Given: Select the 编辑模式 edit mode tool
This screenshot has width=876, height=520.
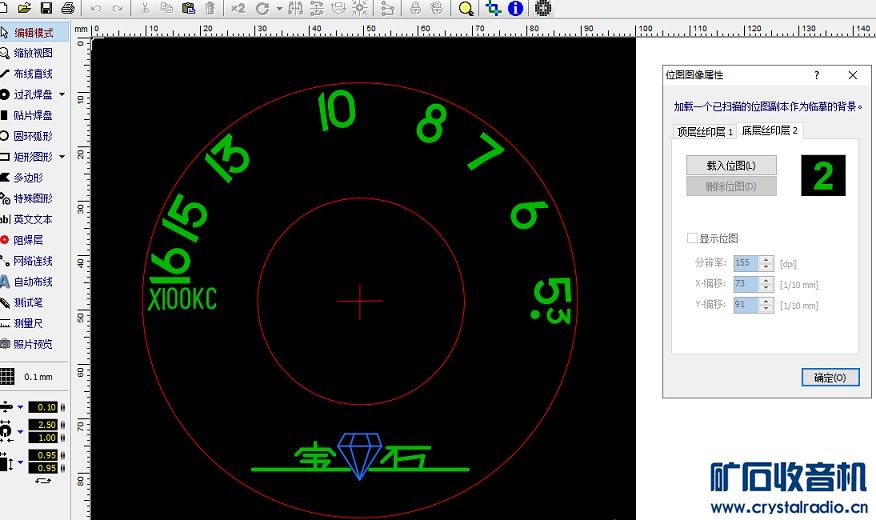Looking at the screenshot, I should click(x=34, y=32).
